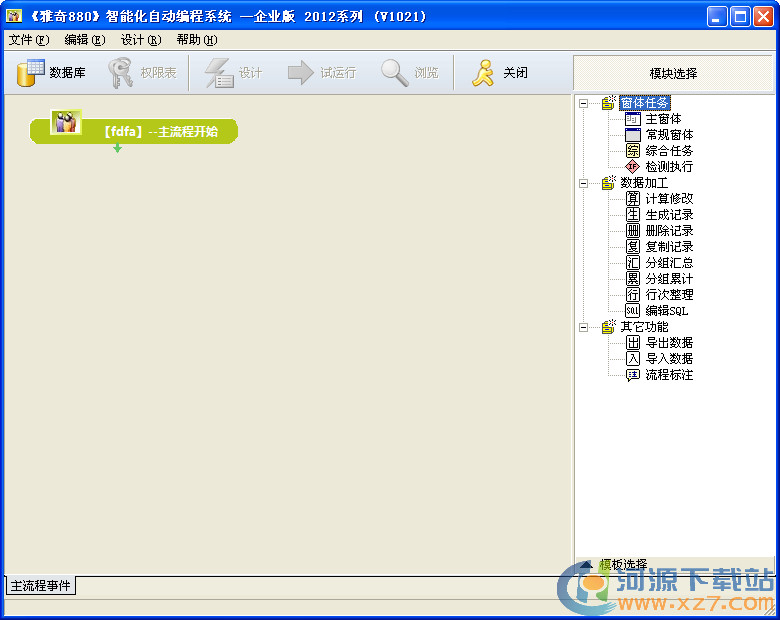Click the 生成记录 icon
Screen dimensions: 780x620
tap(633, 214)
